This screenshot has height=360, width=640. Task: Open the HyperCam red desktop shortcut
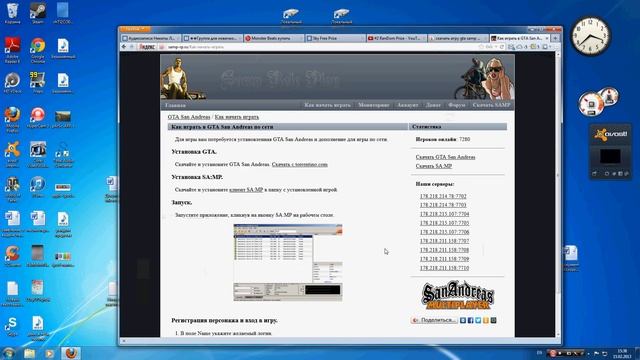click(x=38, y=118)
